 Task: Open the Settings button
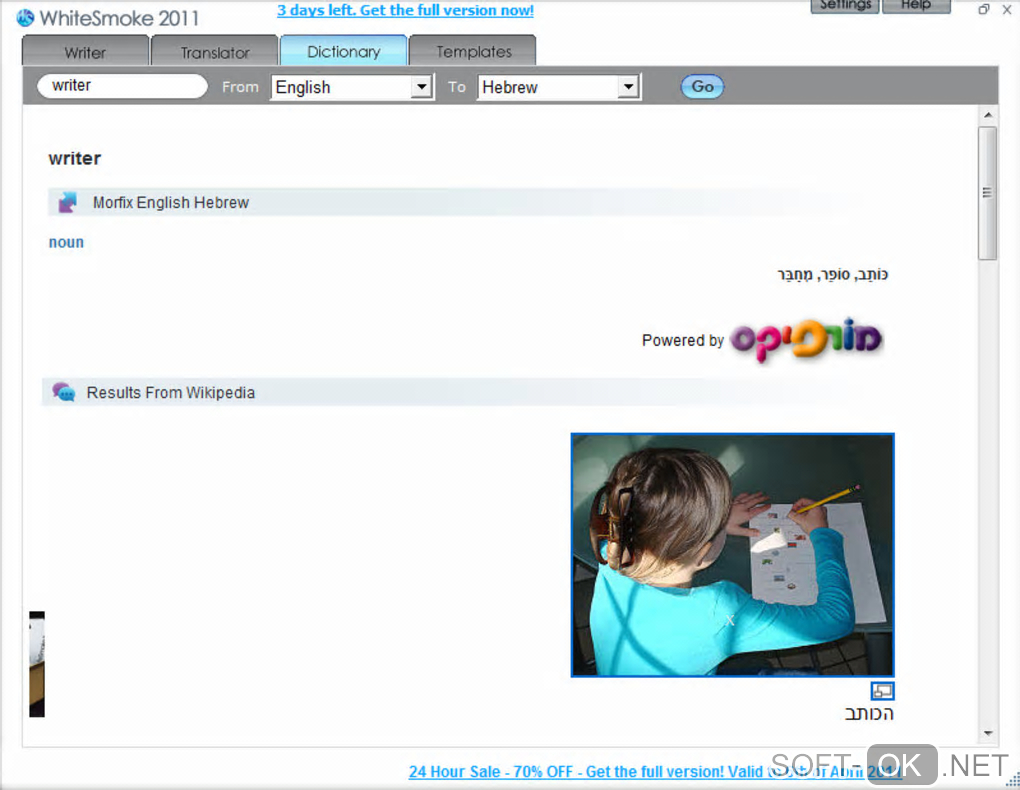tap(845, 6)
